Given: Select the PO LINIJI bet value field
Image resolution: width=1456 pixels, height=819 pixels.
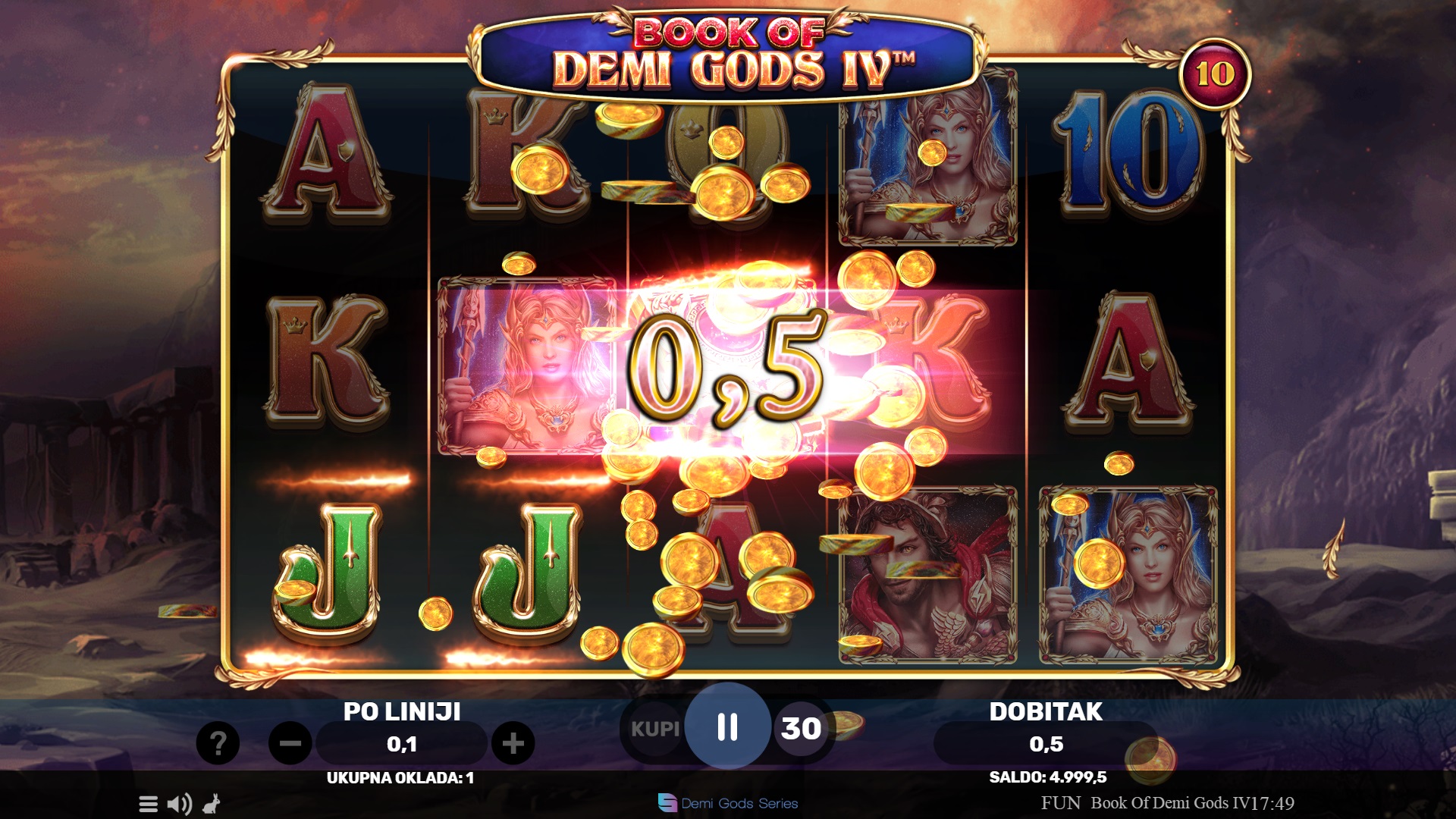Looking at the screenshot, I should click(402, 743).
